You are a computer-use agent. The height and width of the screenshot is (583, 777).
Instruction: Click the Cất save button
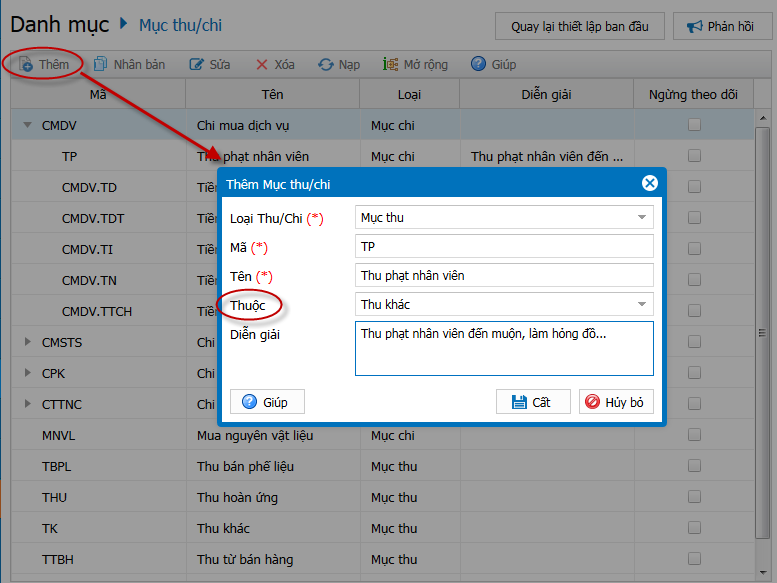pos(533,402)
